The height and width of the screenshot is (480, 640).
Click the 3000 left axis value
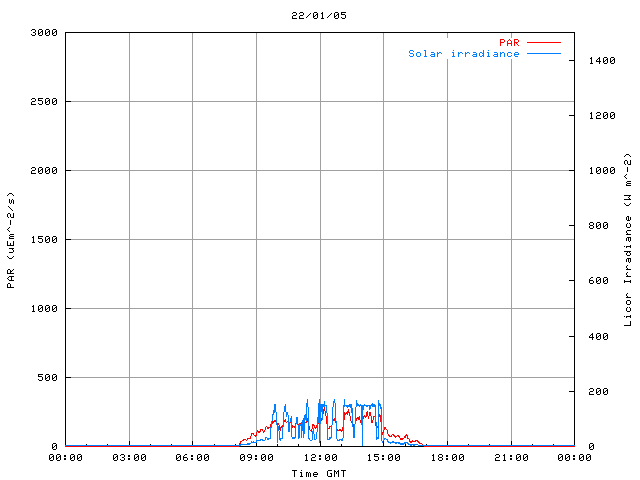(44, 33)
